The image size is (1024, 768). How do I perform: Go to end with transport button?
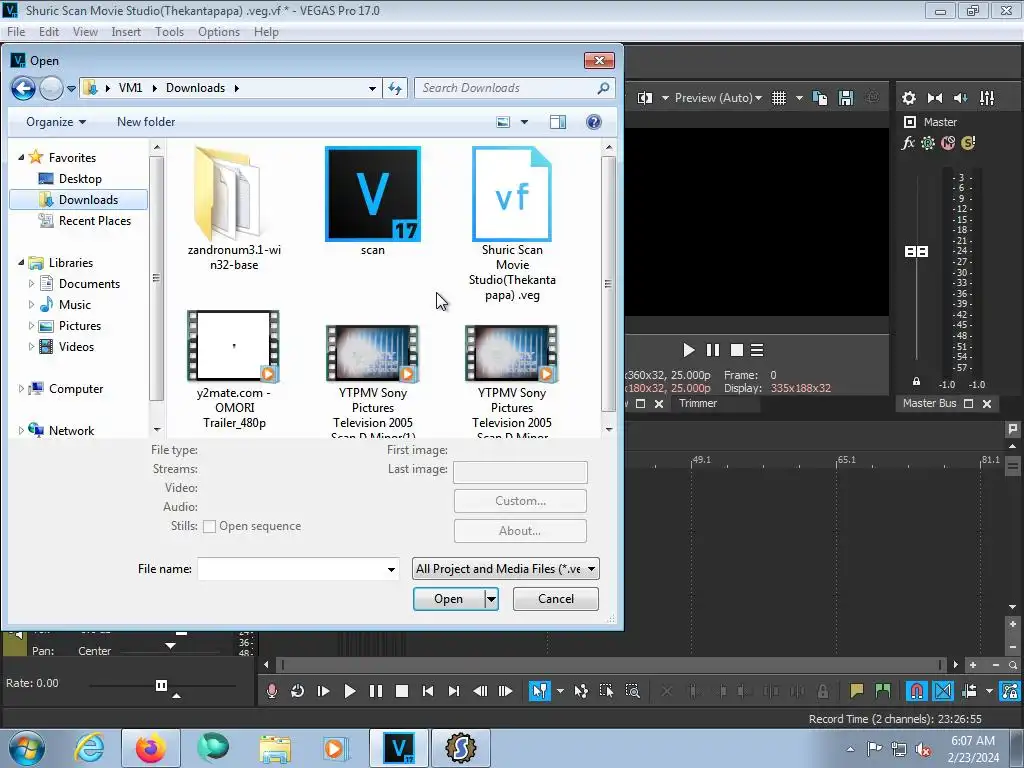coord(454,691)
